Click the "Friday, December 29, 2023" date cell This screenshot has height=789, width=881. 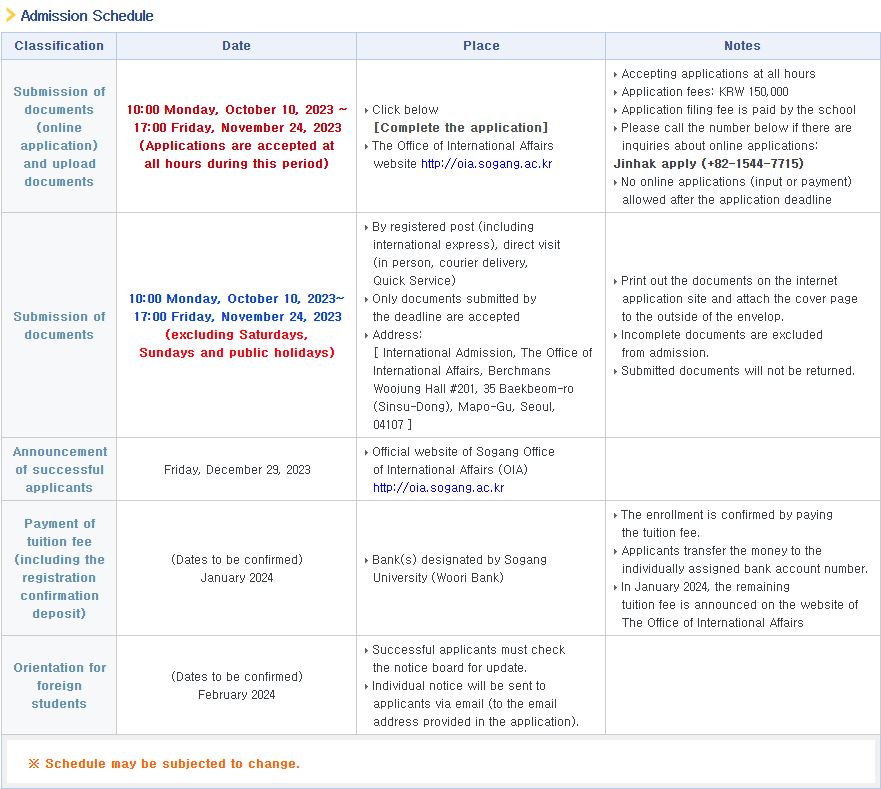tap(237, 470)
